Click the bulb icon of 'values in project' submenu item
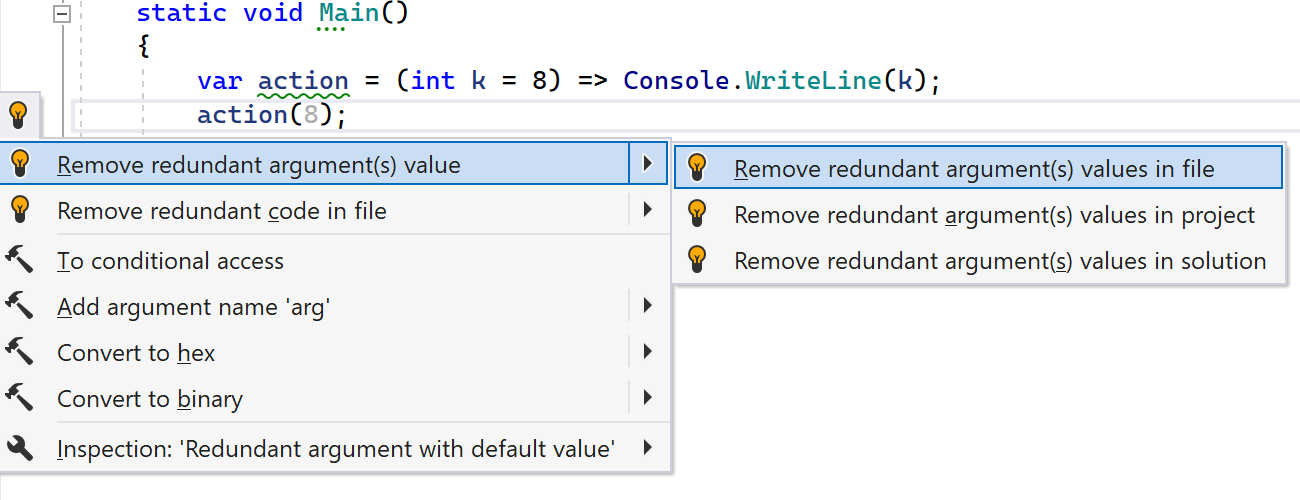This screenshot has width=1300, height=500. (698, 214)
